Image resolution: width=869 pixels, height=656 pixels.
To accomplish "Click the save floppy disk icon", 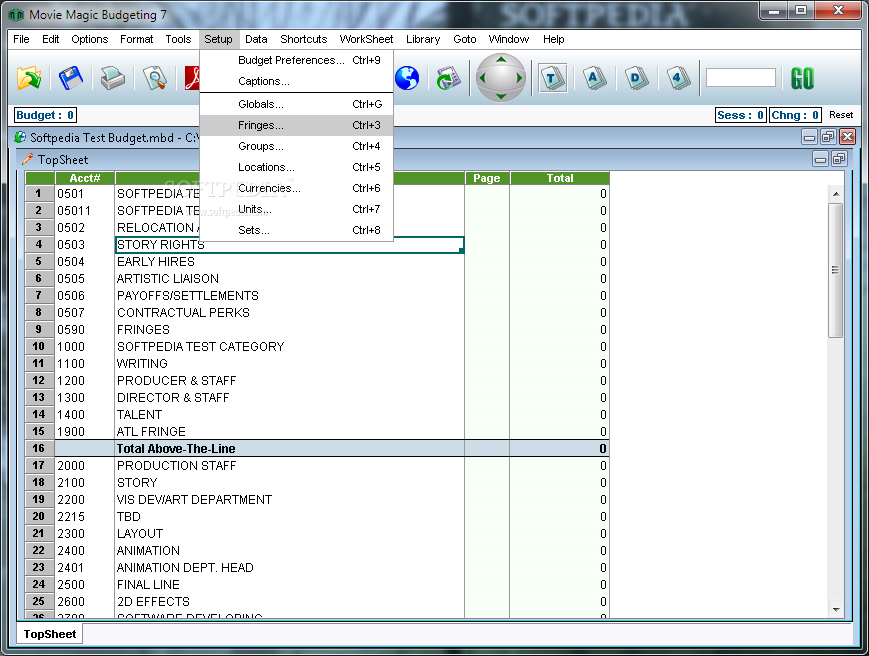I will 71,78.
